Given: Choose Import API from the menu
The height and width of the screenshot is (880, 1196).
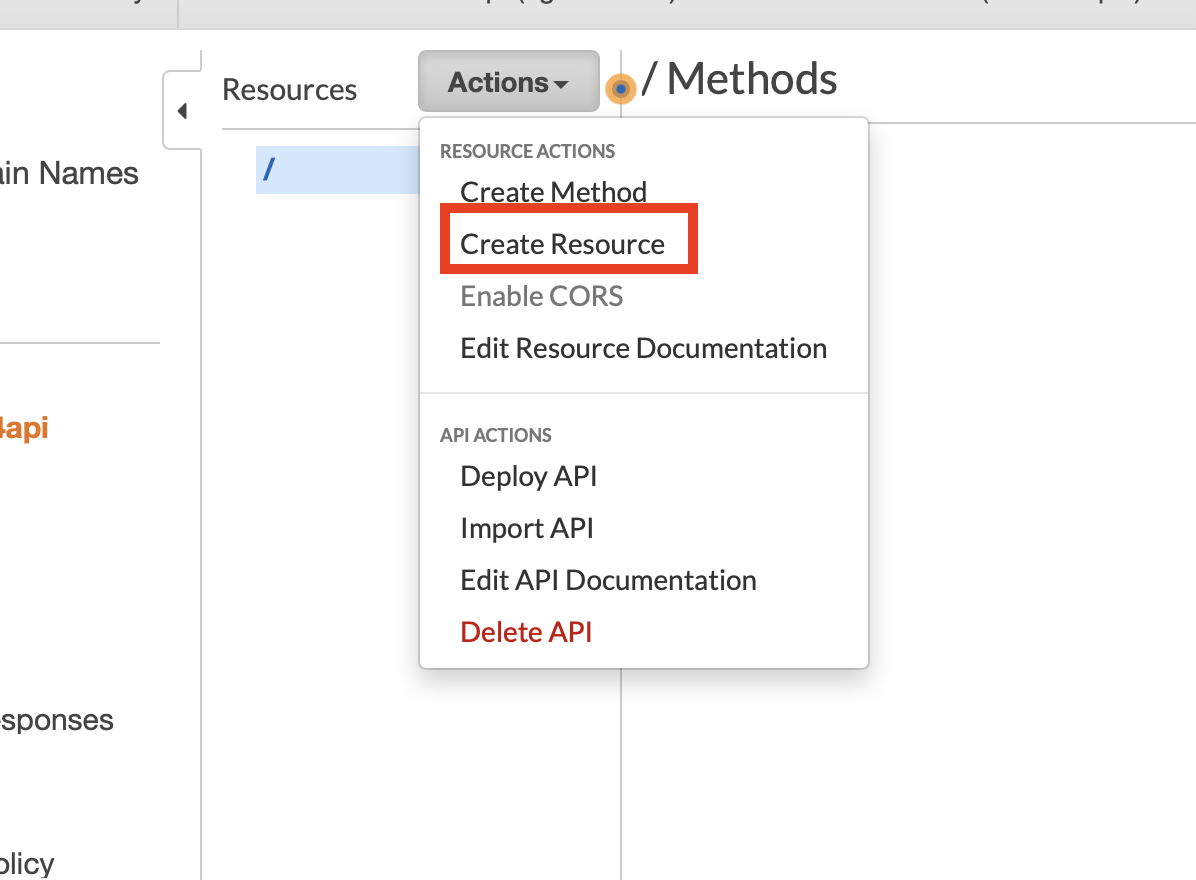Looking at the screenshot, I should [x=527, y=527].
